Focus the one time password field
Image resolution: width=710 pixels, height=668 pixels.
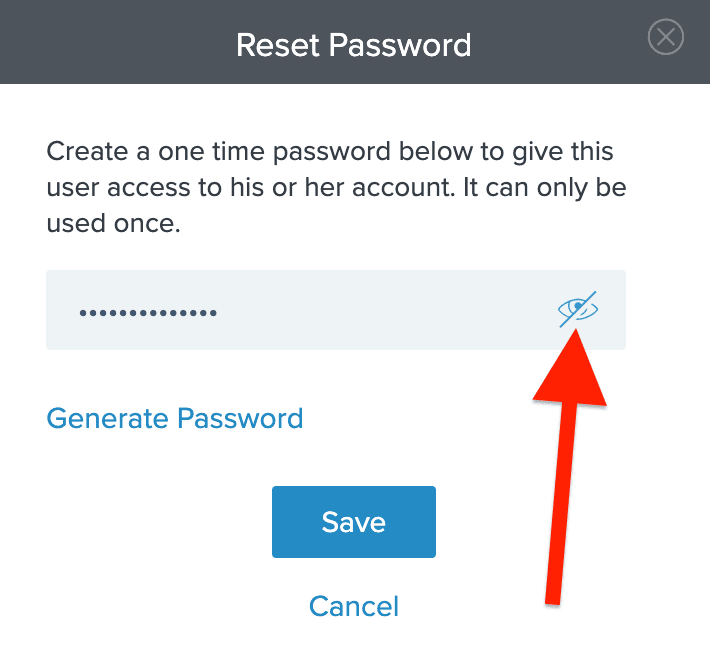(x=336, y=310)
